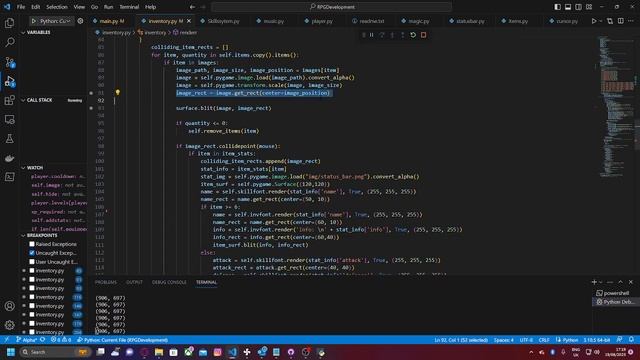This screenshot has height=360, width=640.
Task: Toggle the secondary side bar layout icon
Action: click(578, 7)
